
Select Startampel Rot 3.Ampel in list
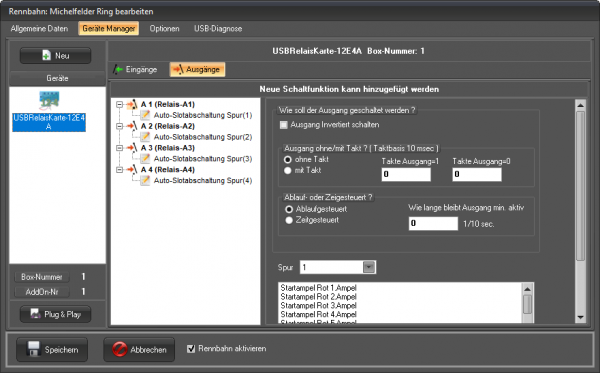click(318, 305)
